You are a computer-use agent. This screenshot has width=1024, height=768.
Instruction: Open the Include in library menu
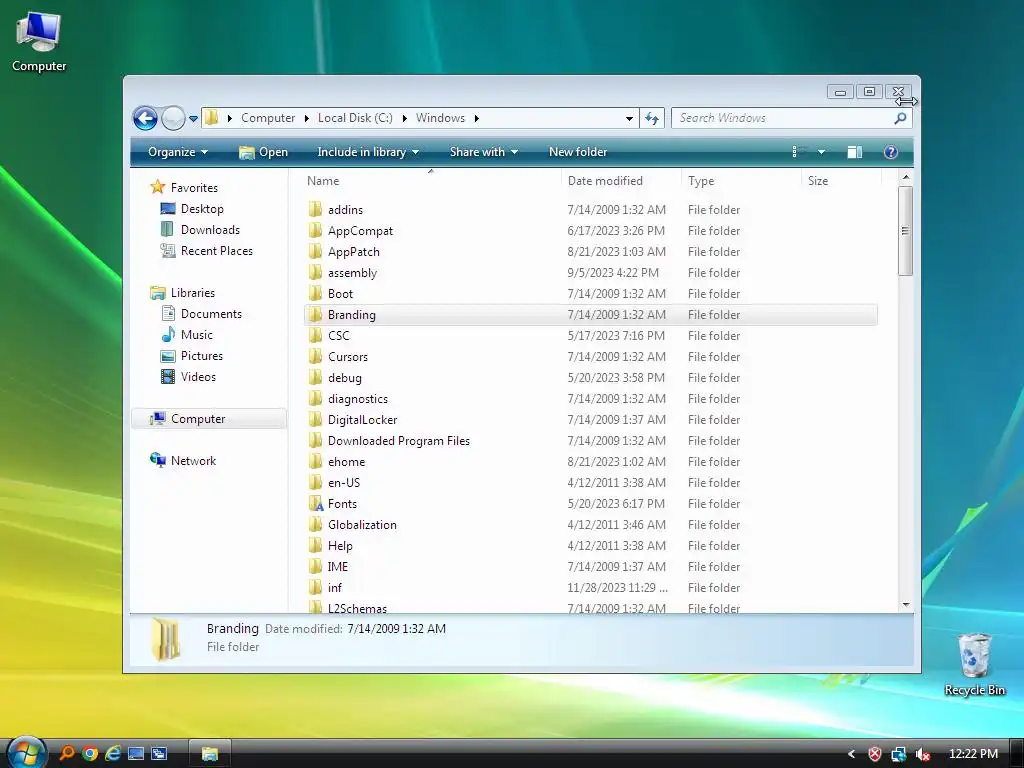pos(368,152)
